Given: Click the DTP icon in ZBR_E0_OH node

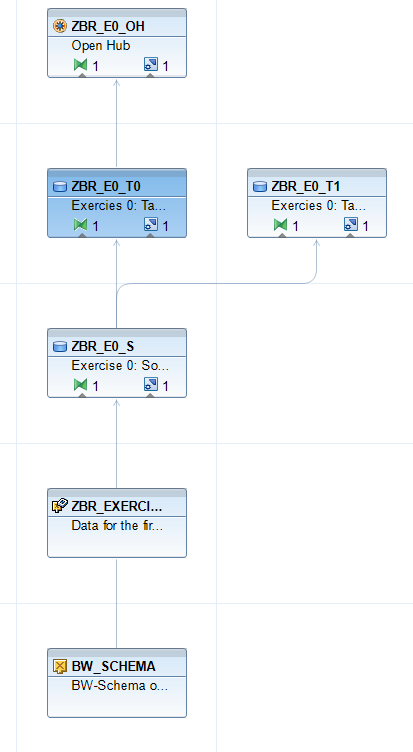Looking at the screenshot, I should 151,64.
